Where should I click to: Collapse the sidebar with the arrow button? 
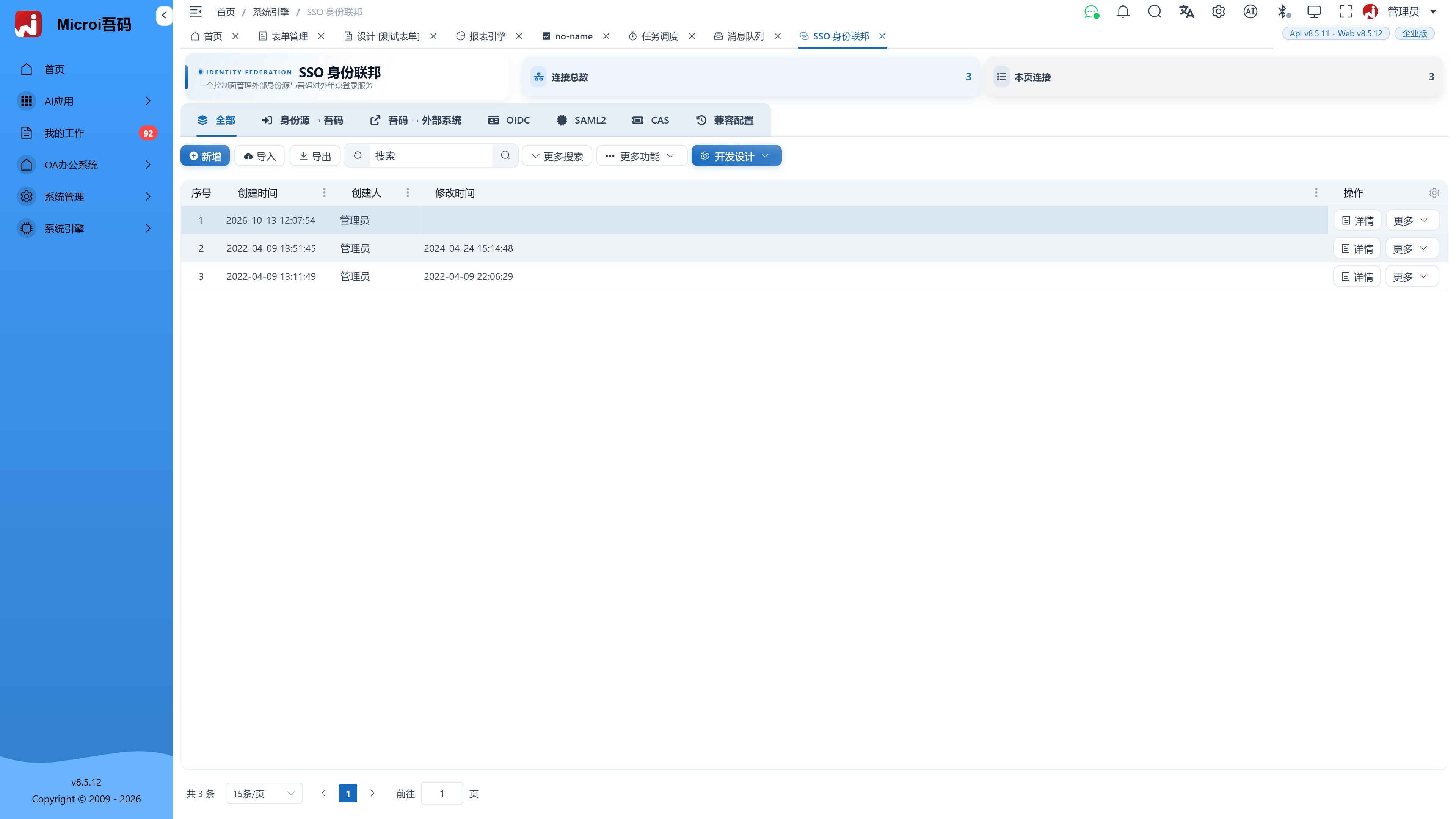coord(164,15)
